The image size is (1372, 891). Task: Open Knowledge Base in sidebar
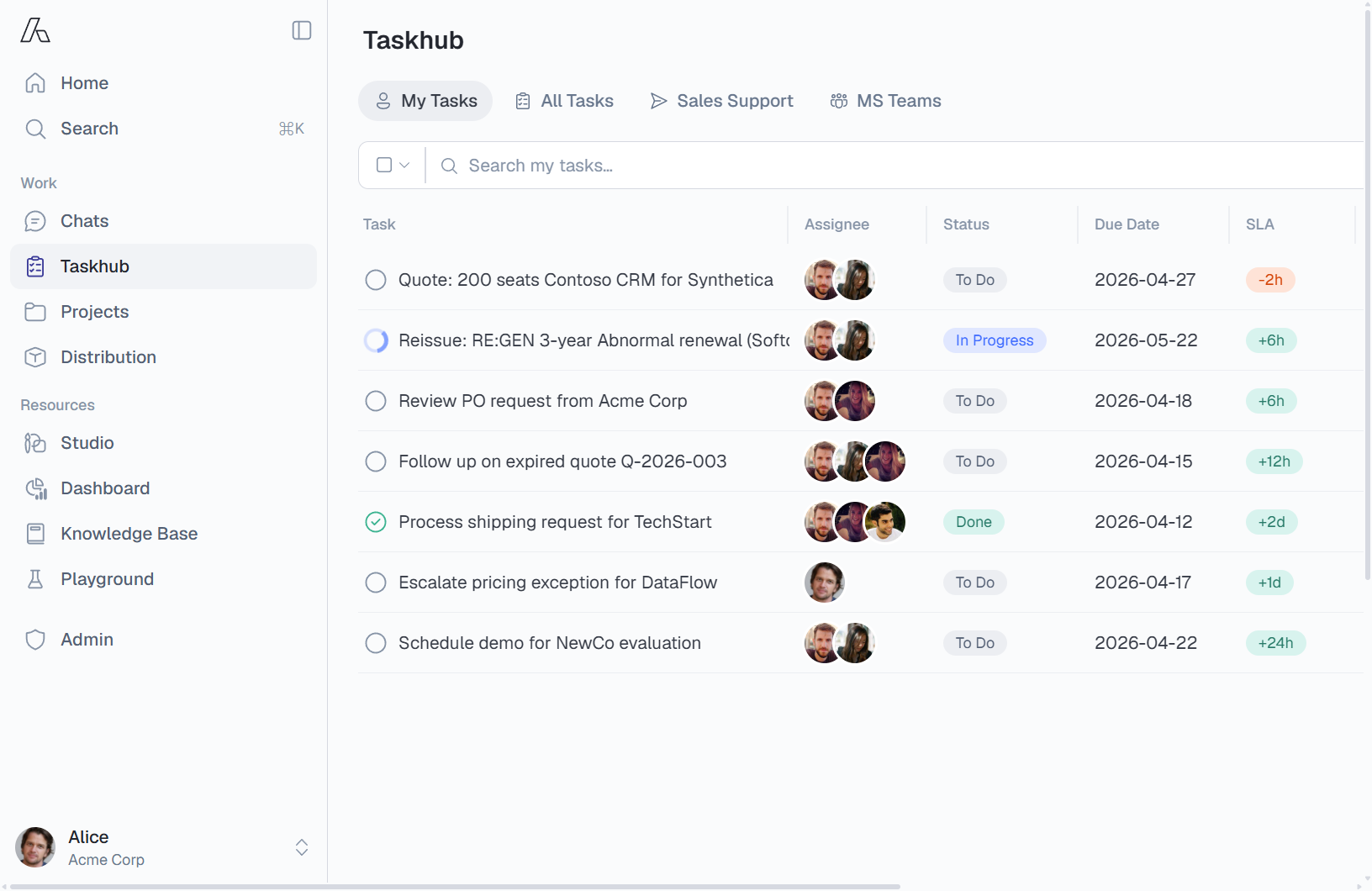(x=163, y=534)
